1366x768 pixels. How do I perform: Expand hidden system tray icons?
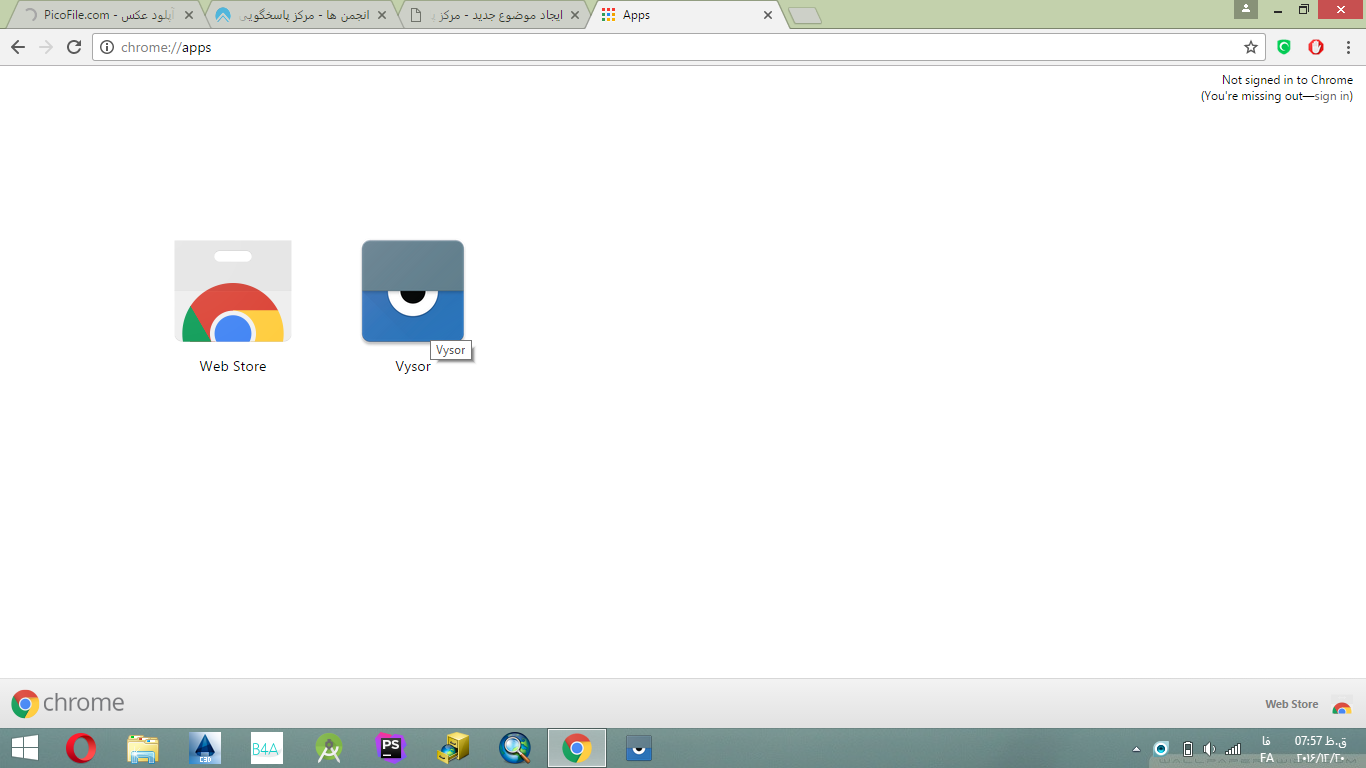tap(1136, 749)
